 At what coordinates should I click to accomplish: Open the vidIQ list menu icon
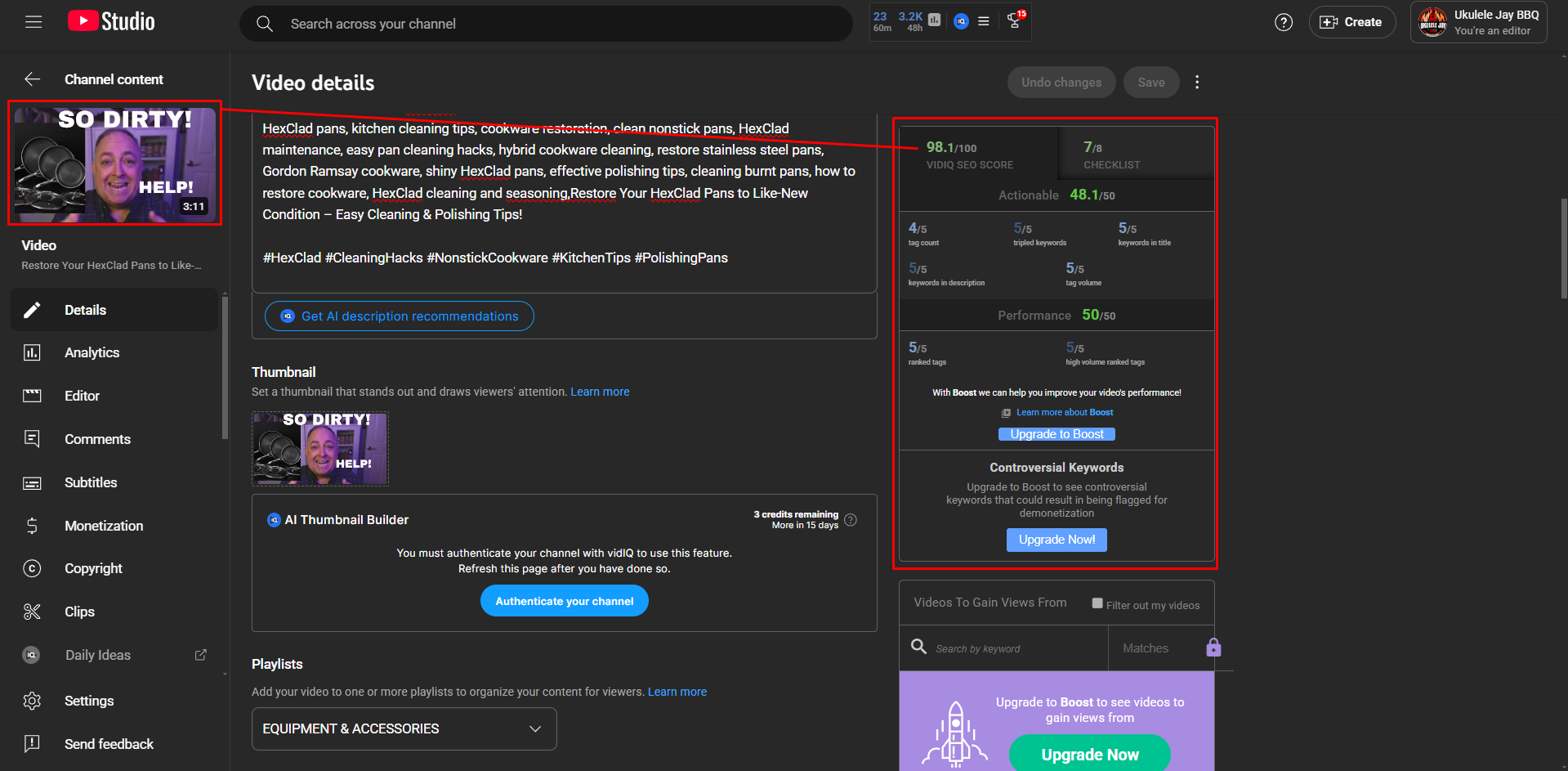click(984, 21)
